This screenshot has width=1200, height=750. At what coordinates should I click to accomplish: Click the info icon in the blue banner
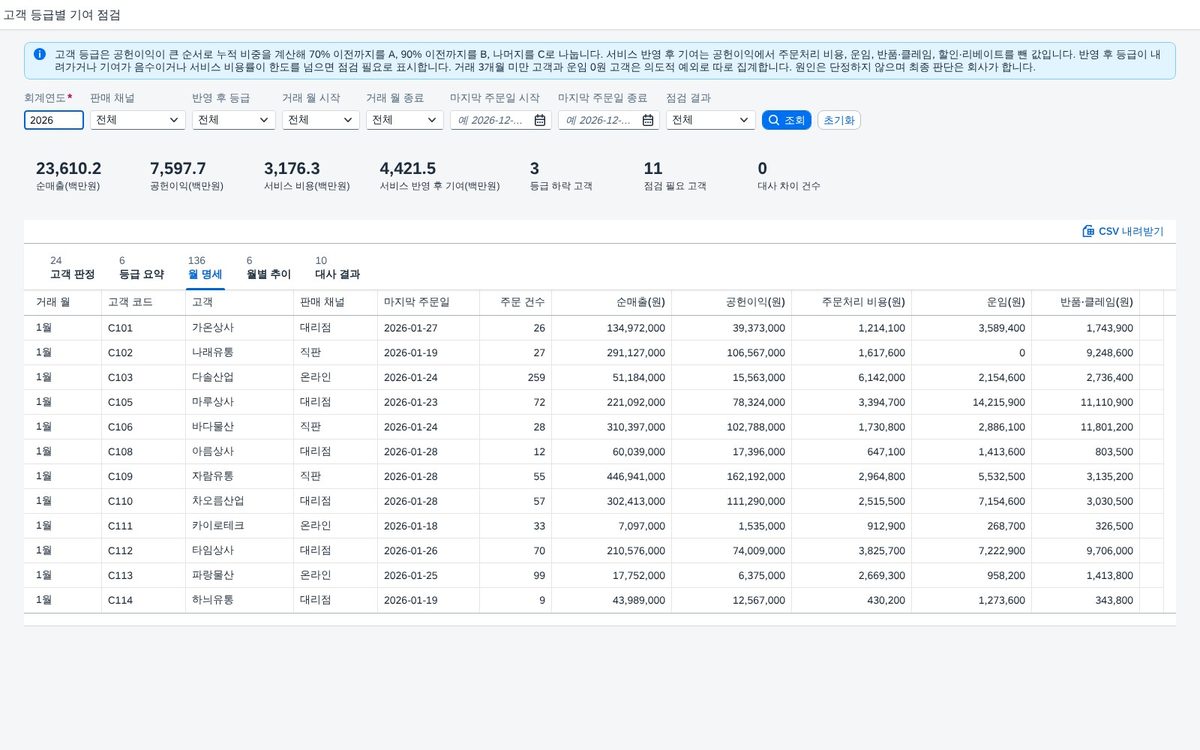(x=39, y=54)
